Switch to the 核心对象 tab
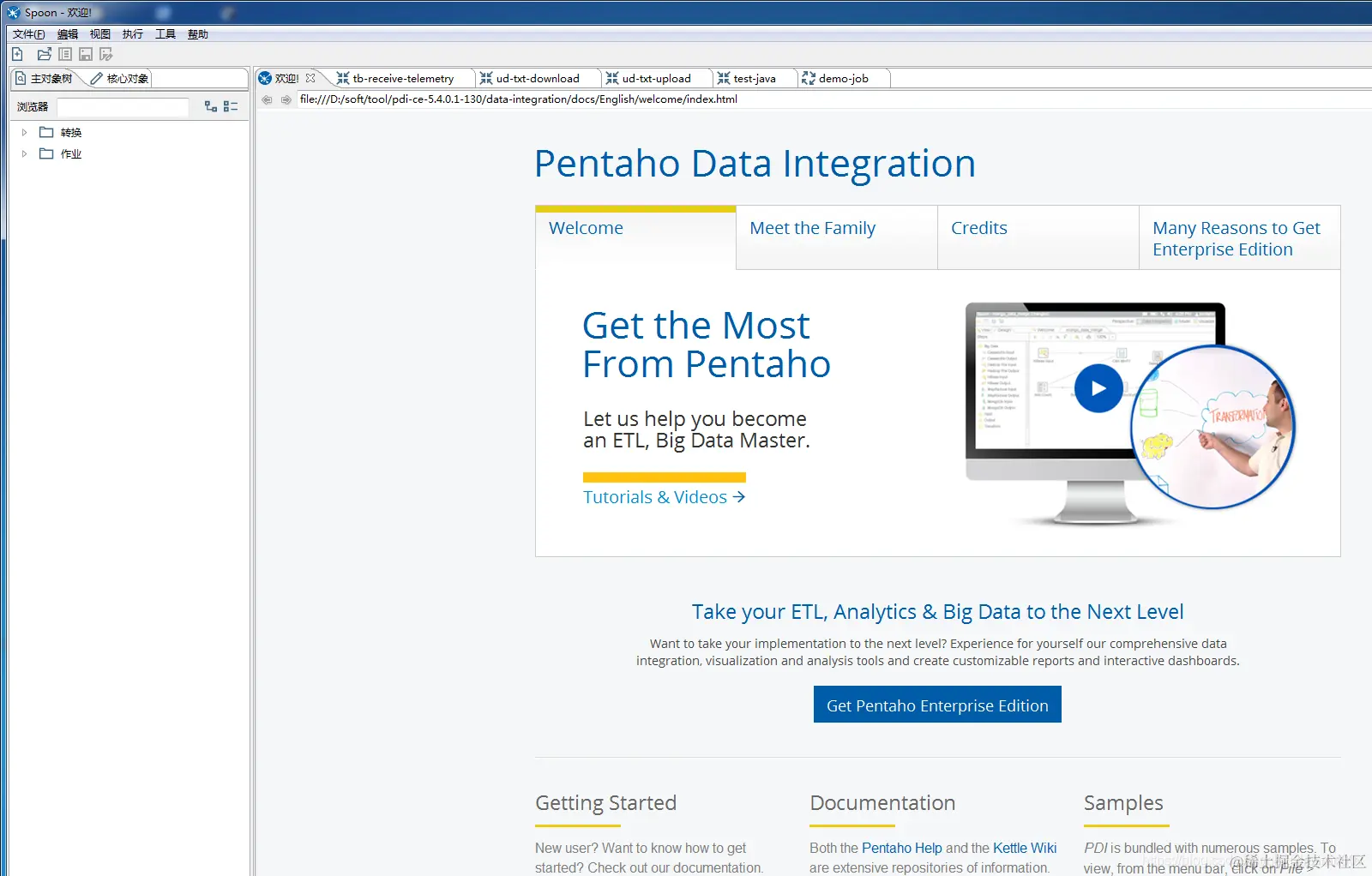This screenshot has height=876, width=1372. coord(119,78)
